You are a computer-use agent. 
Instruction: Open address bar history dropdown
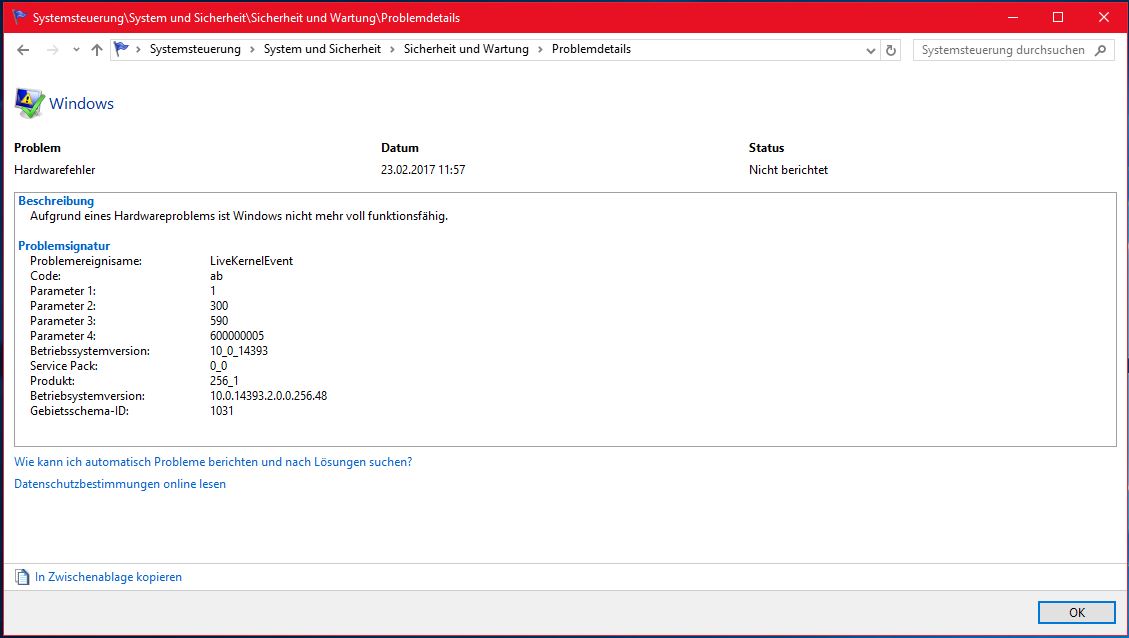(x=871, y=50)
